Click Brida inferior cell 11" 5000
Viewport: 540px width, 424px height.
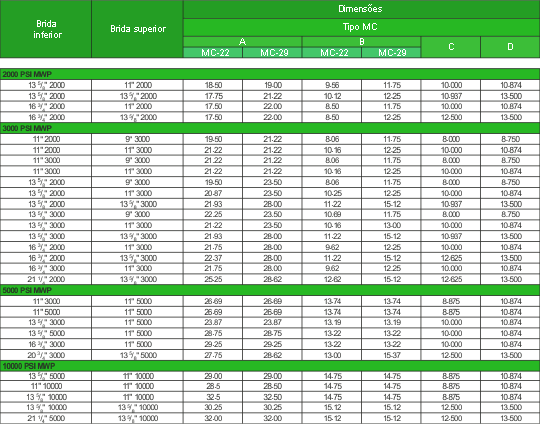46,312
